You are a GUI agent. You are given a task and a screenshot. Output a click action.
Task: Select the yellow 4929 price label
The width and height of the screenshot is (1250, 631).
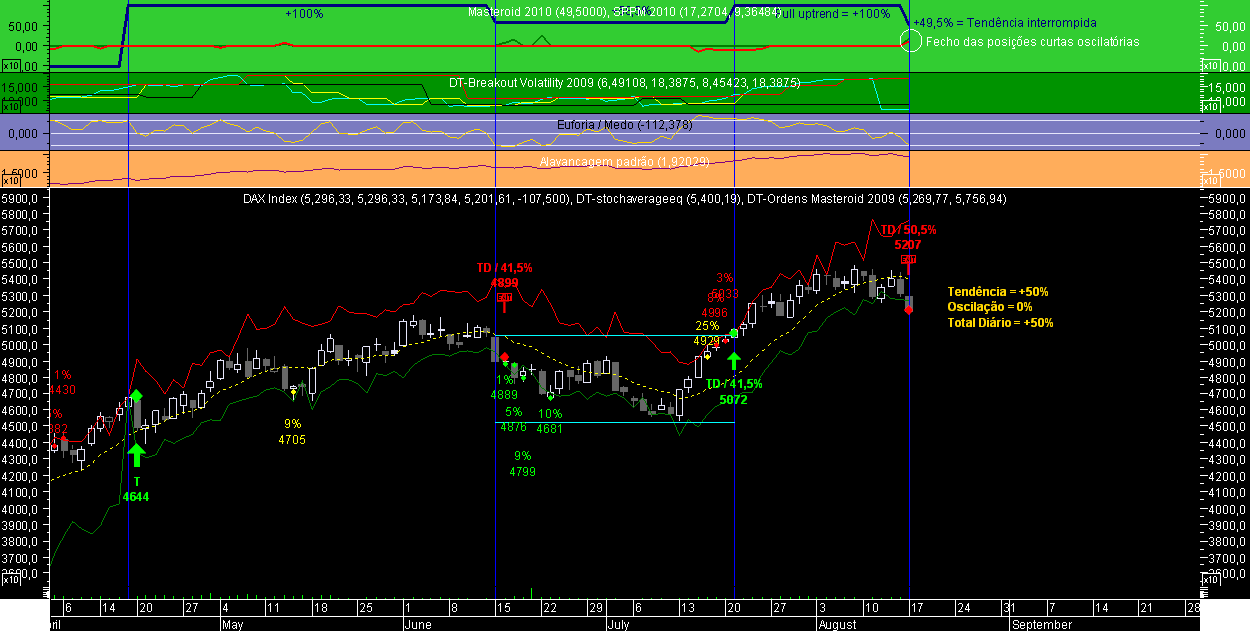pos(707,341)
